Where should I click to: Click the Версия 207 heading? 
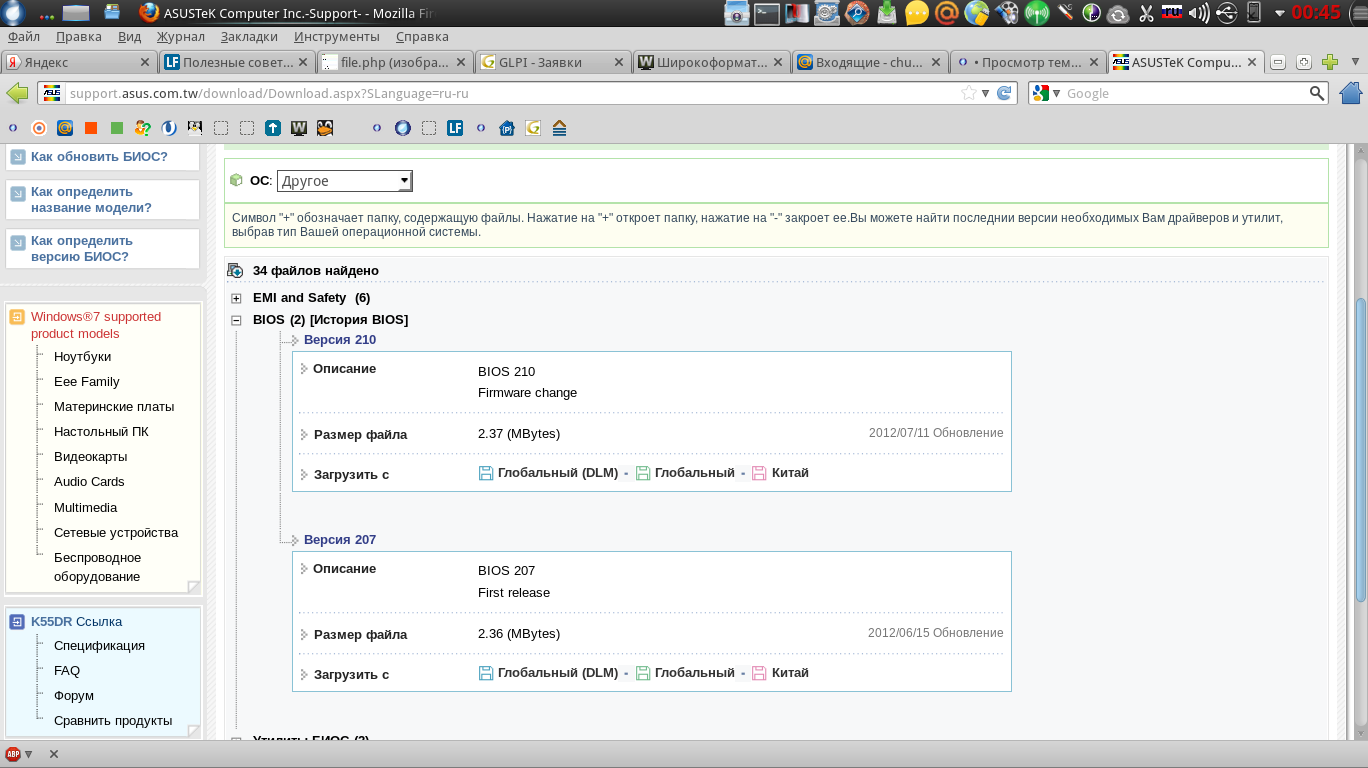(340, 540)
